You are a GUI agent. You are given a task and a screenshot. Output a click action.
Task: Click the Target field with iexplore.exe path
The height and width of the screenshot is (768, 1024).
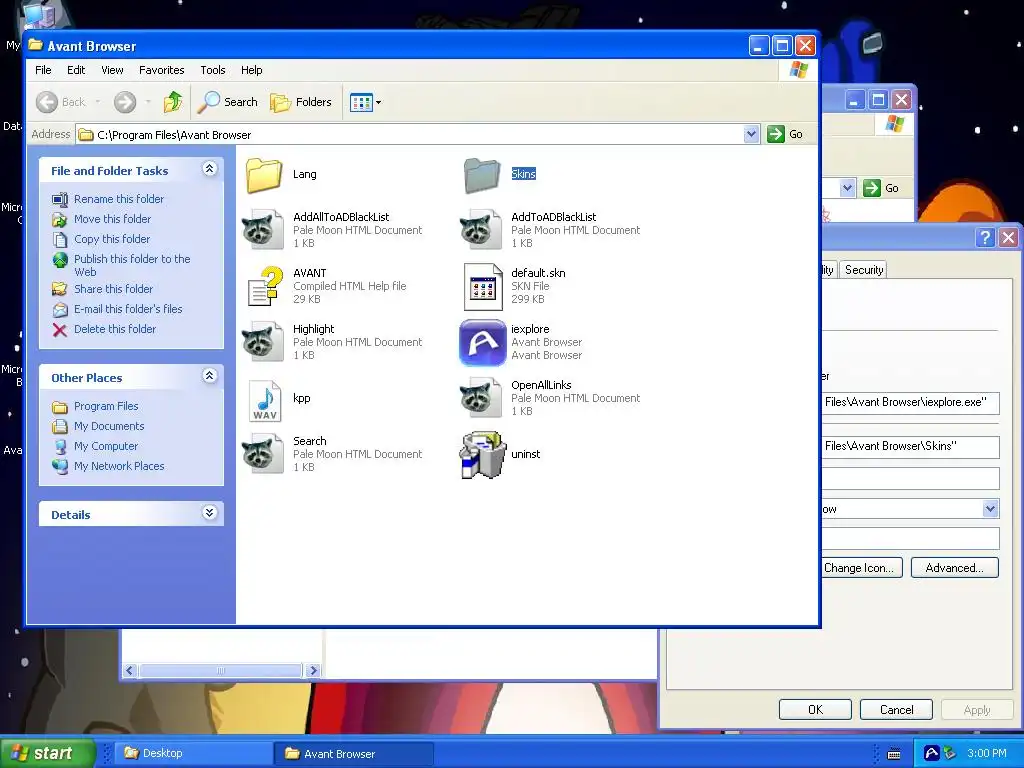click(910, 402)
